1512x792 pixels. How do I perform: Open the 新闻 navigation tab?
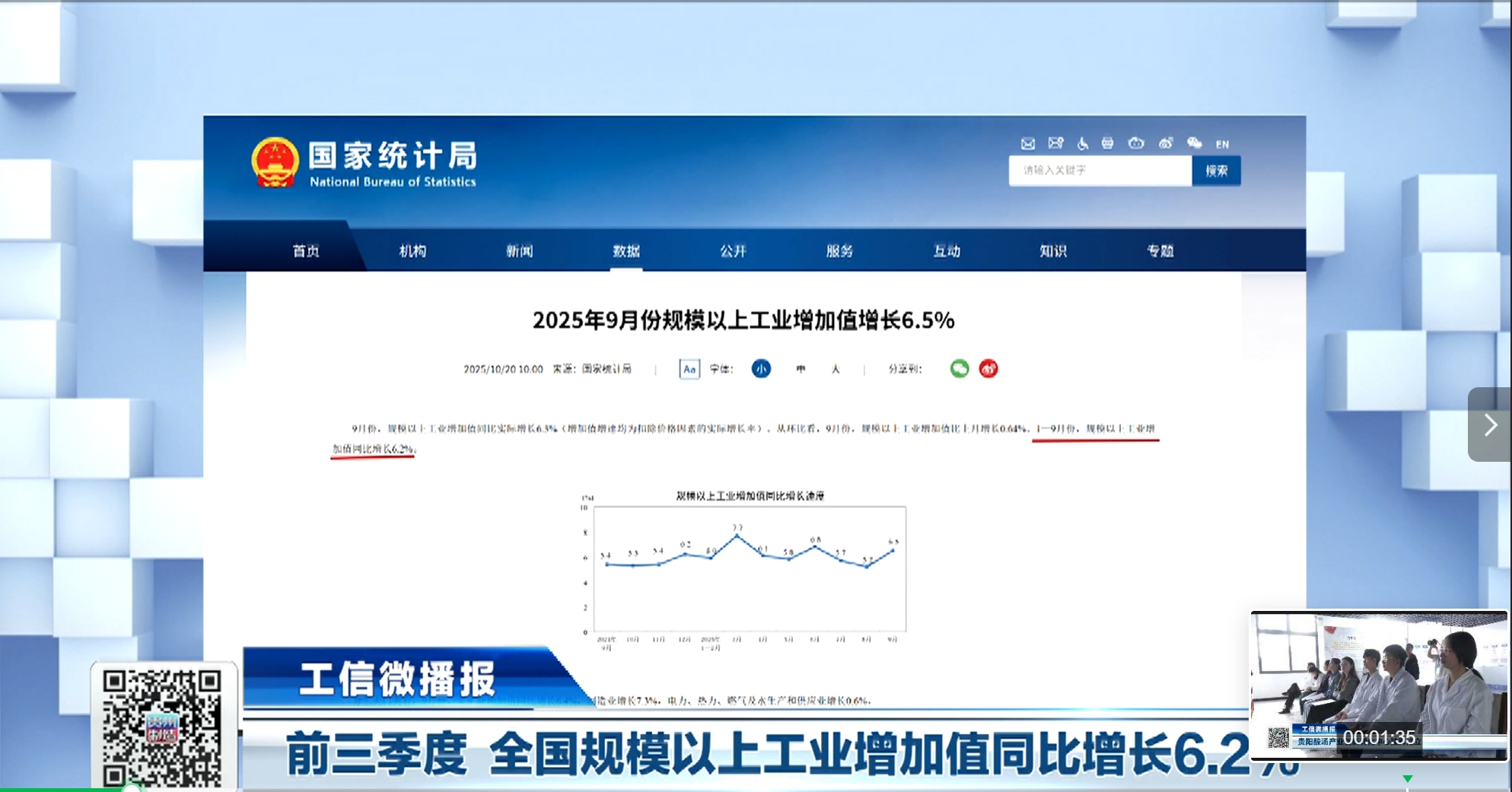[520, 251]
